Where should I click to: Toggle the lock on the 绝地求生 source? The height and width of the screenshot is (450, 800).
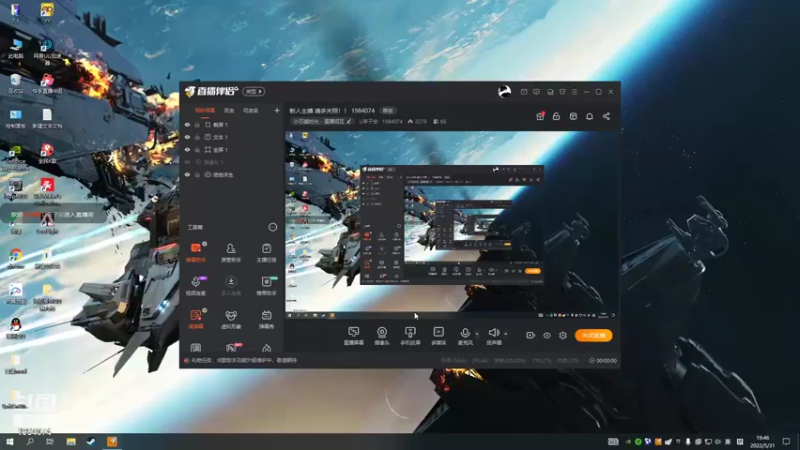point(197,174)
